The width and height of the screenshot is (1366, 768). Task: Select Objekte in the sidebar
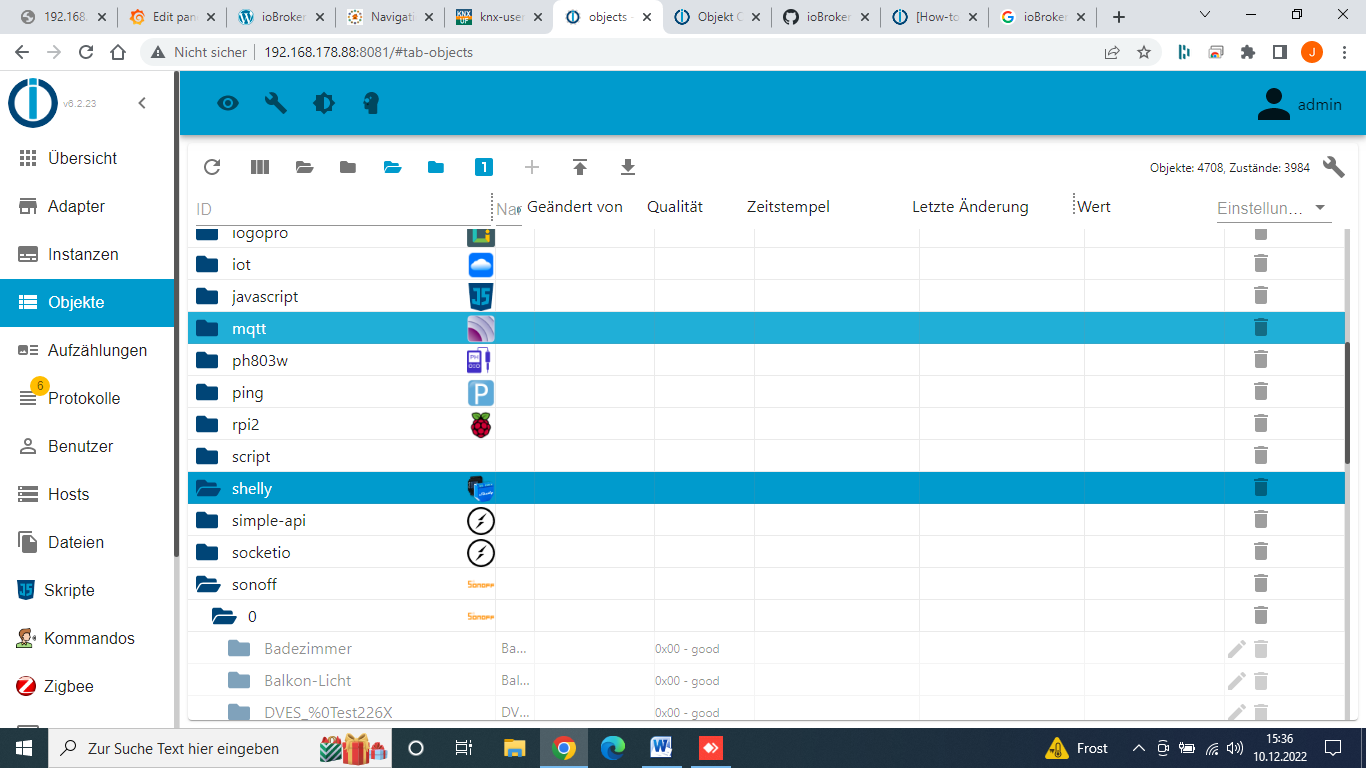coord(87,302)
